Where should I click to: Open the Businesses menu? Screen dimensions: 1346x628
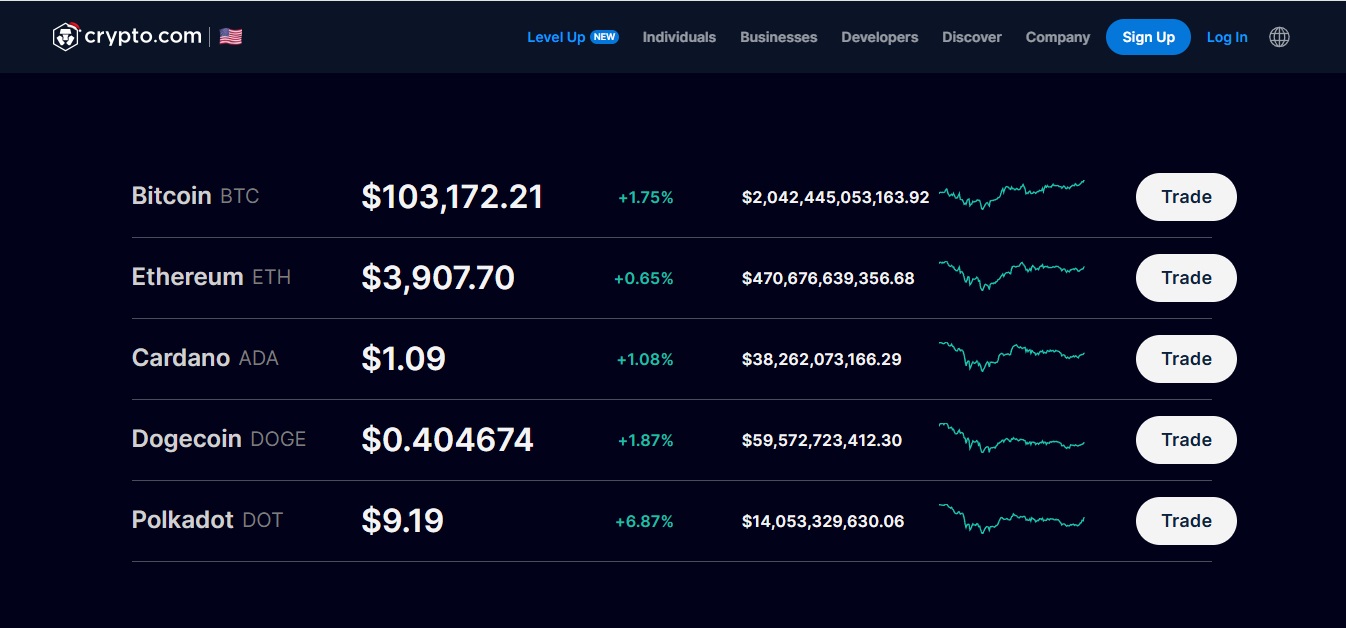778,37
